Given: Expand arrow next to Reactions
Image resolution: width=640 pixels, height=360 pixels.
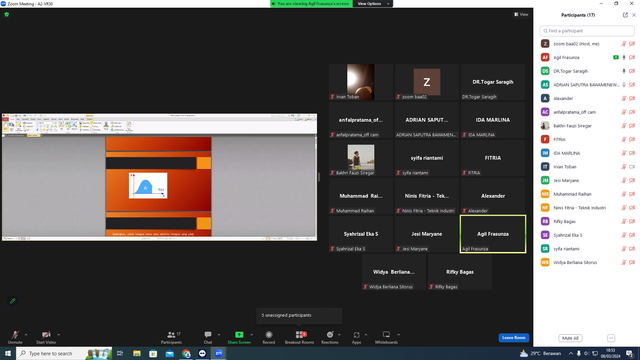Looking at the screenshot, I should click(339, 335).
